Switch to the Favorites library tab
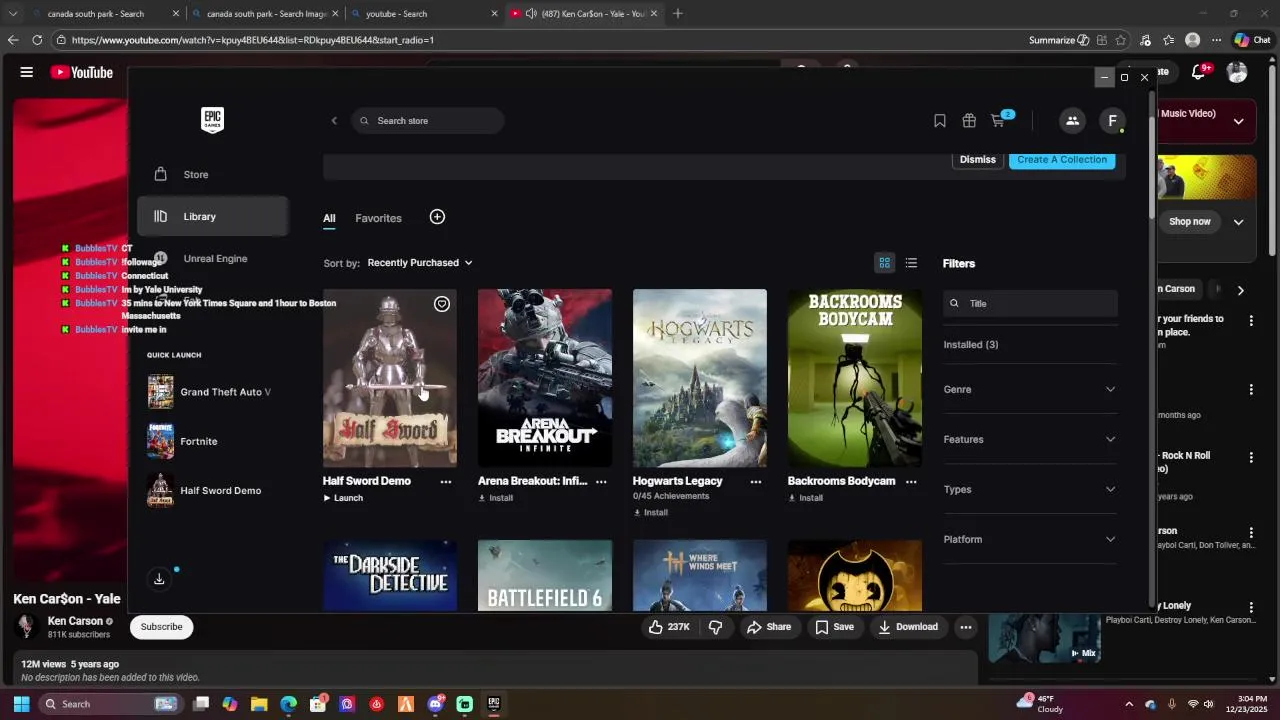Viewport: 1280px width, 720px height. [x=378, y=218]
